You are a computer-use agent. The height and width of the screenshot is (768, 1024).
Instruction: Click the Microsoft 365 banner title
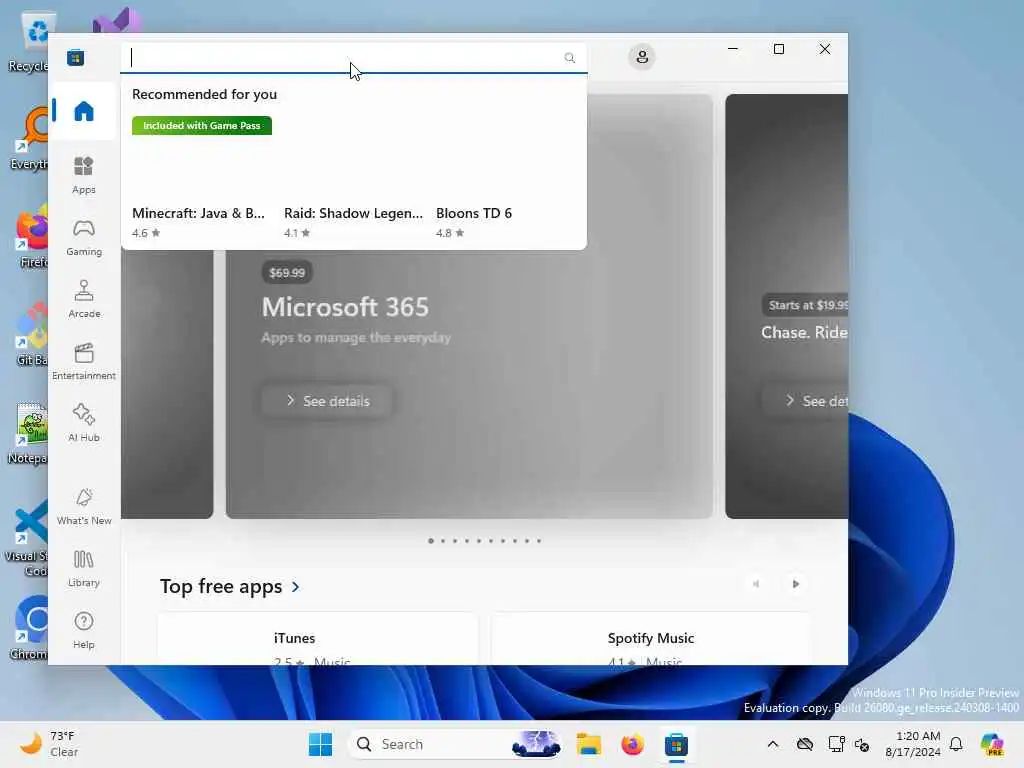(x=345, y=307)
